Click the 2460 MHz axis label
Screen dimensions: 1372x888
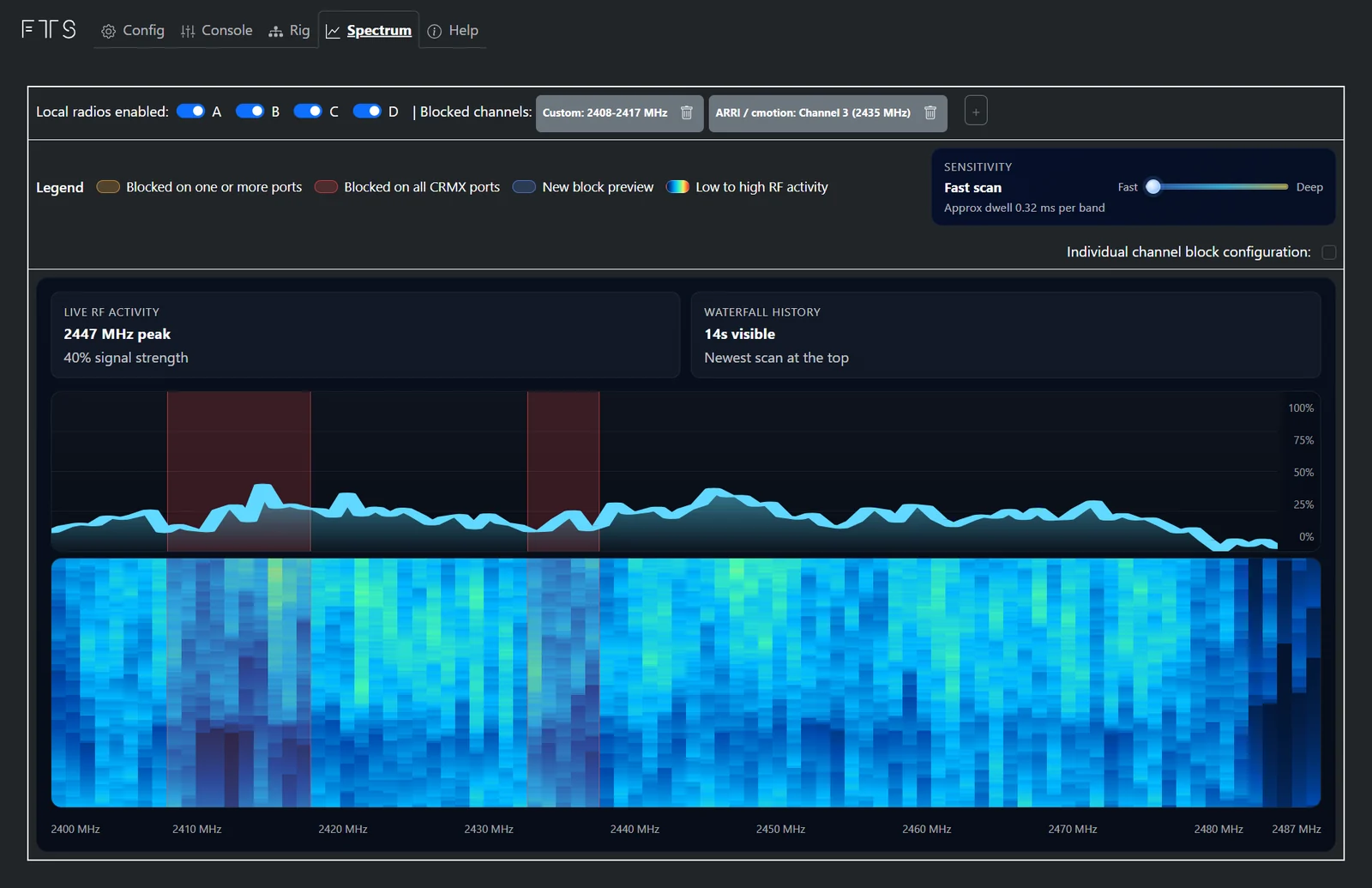click(926, 829)
